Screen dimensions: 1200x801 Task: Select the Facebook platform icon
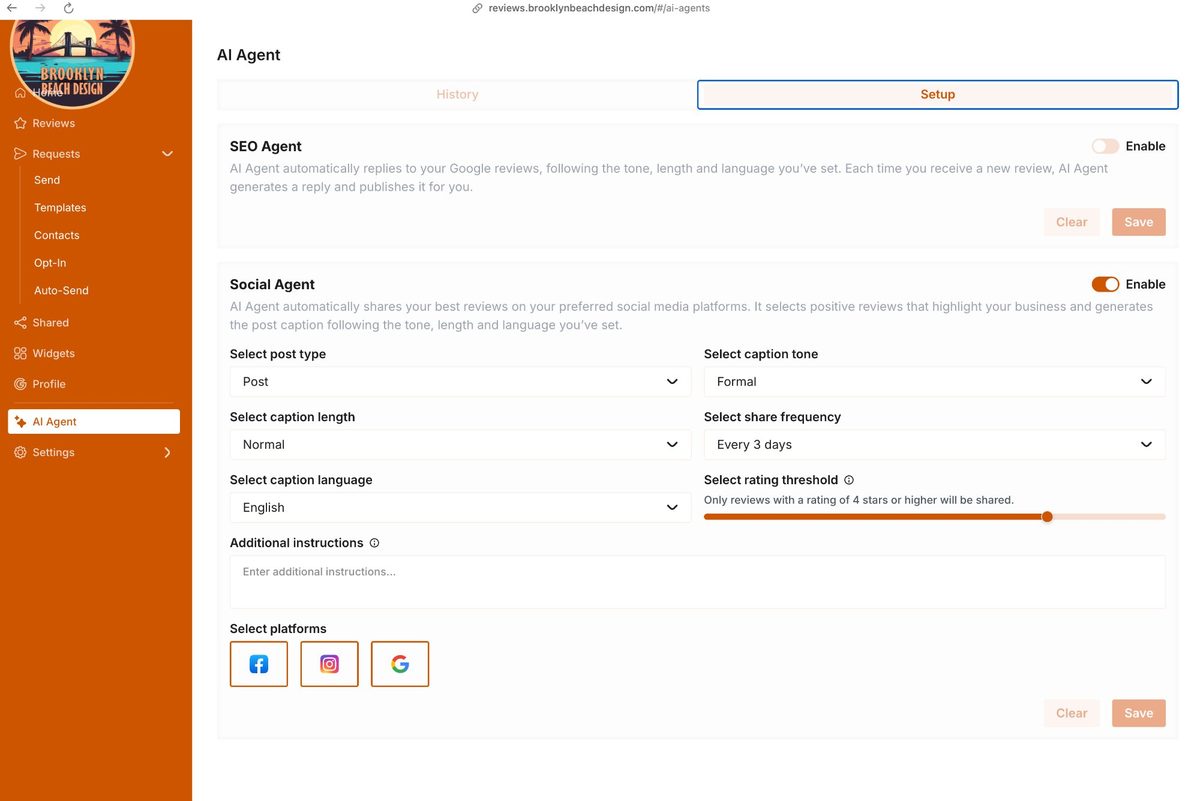tap(259, 664)
